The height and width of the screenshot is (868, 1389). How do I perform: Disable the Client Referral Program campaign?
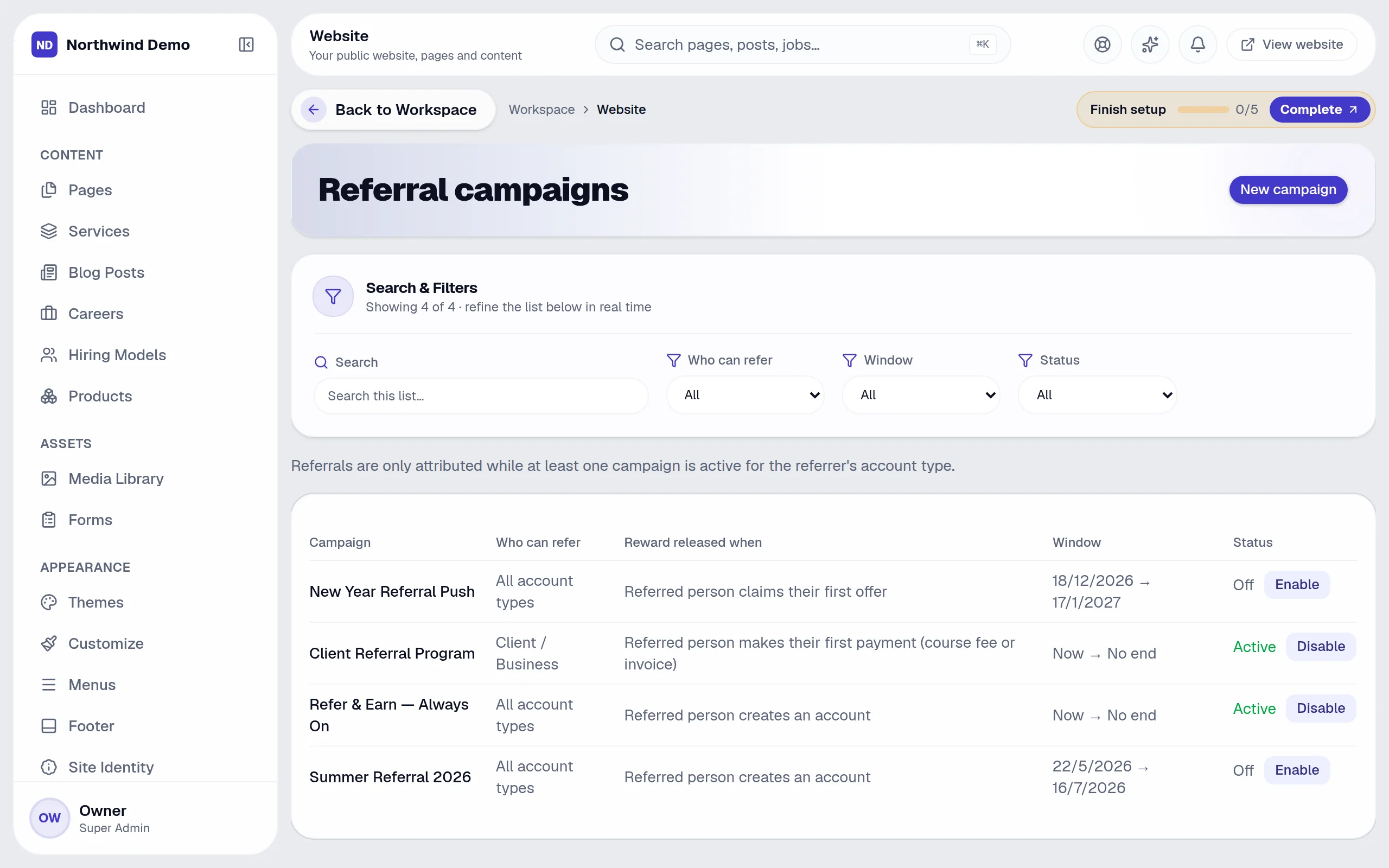pos(1320,647)
